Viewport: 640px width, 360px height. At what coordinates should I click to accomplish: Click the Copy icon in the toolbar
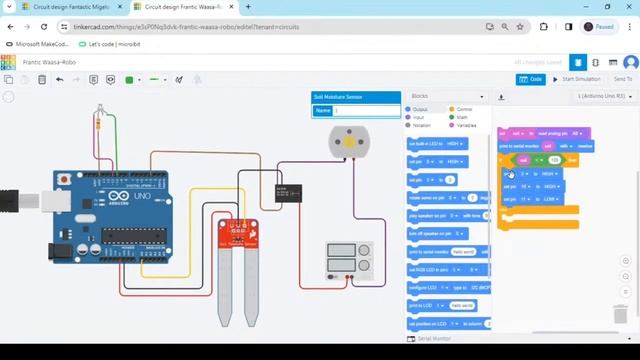coord(8,80)
